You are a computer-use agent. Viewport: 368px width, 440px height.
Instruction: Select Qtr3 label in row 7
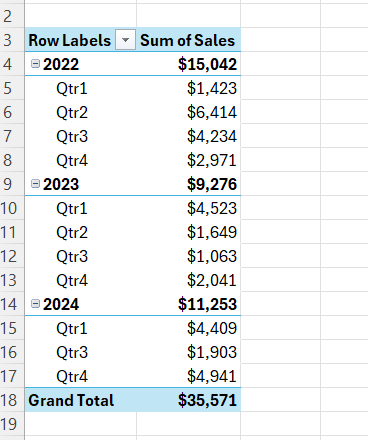click(72, 137)
